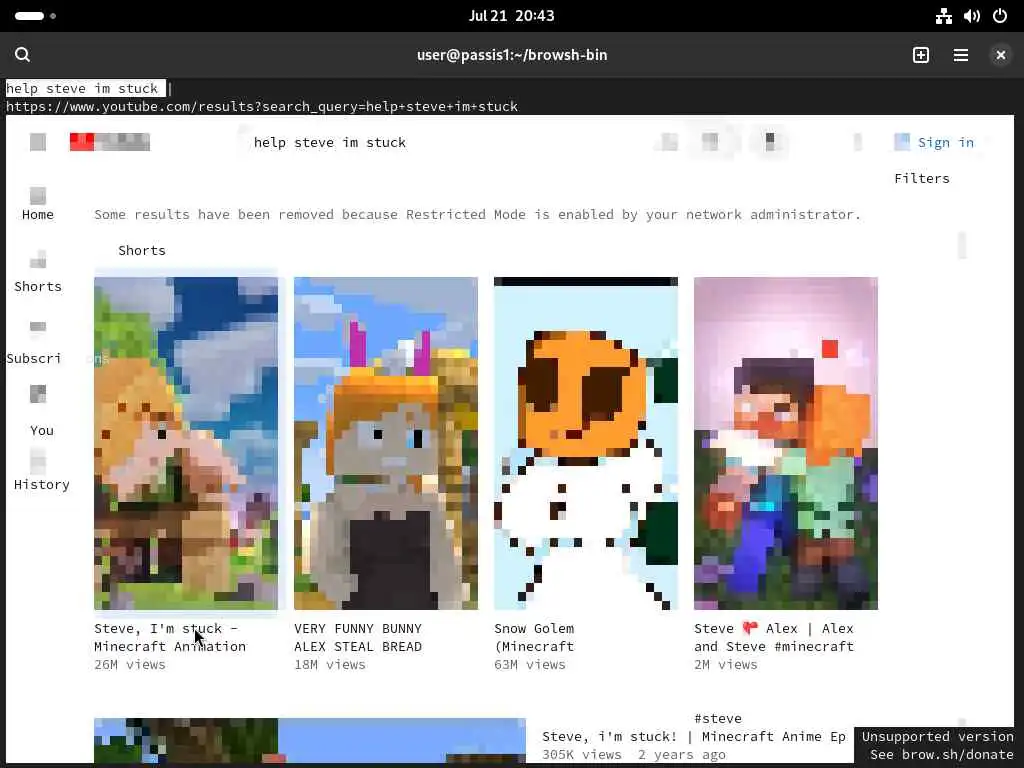Click the search microphone icon
Image resolution: width=1024 pixels, height=768 pixels.
point(770,142)
